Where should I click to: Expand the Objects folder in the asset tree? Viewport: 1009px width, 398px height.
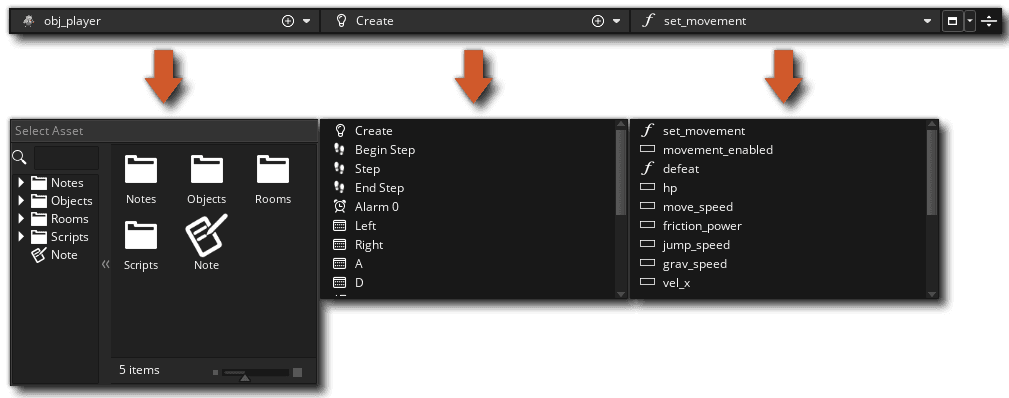(21, 201)
